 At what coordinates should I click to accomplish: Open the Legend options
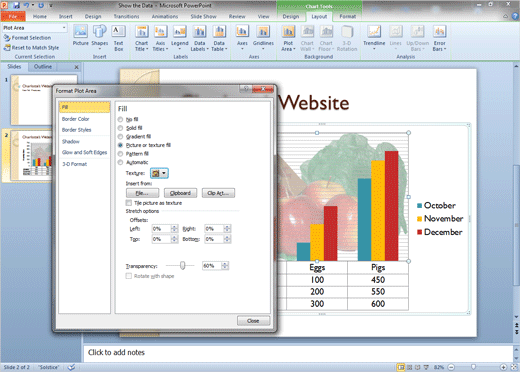[x=180, y=38]
